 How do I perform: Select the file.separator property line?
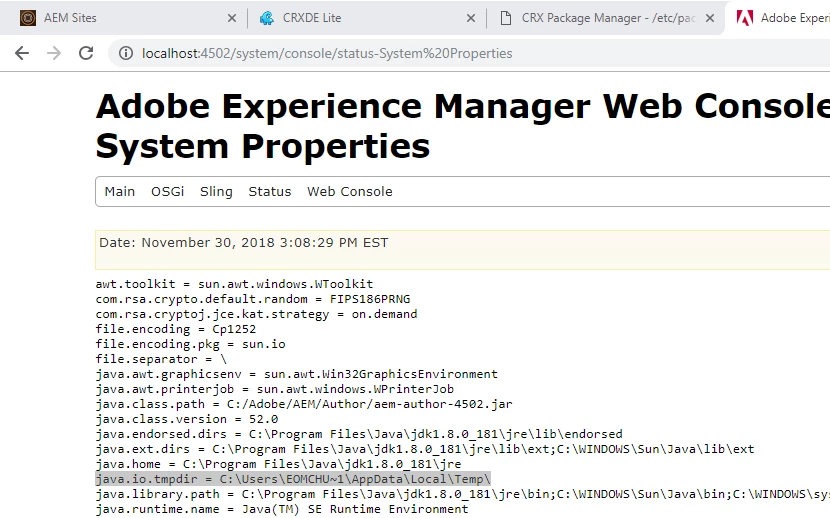click(x=161, y=359)
